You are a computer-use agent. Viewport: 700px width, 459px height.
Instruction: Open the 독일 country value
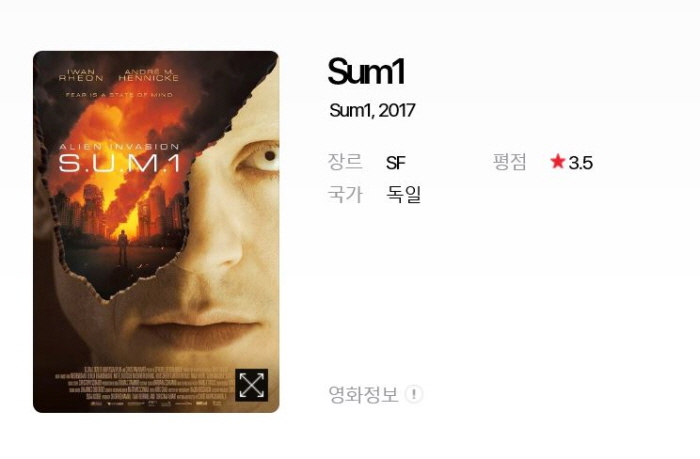tap(404, 194)
